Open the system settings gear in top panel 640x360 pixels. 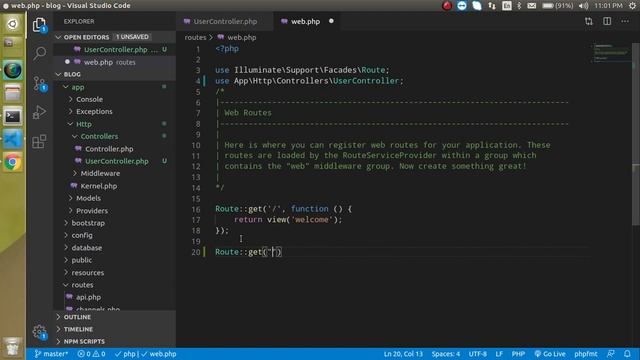point(632,6)
